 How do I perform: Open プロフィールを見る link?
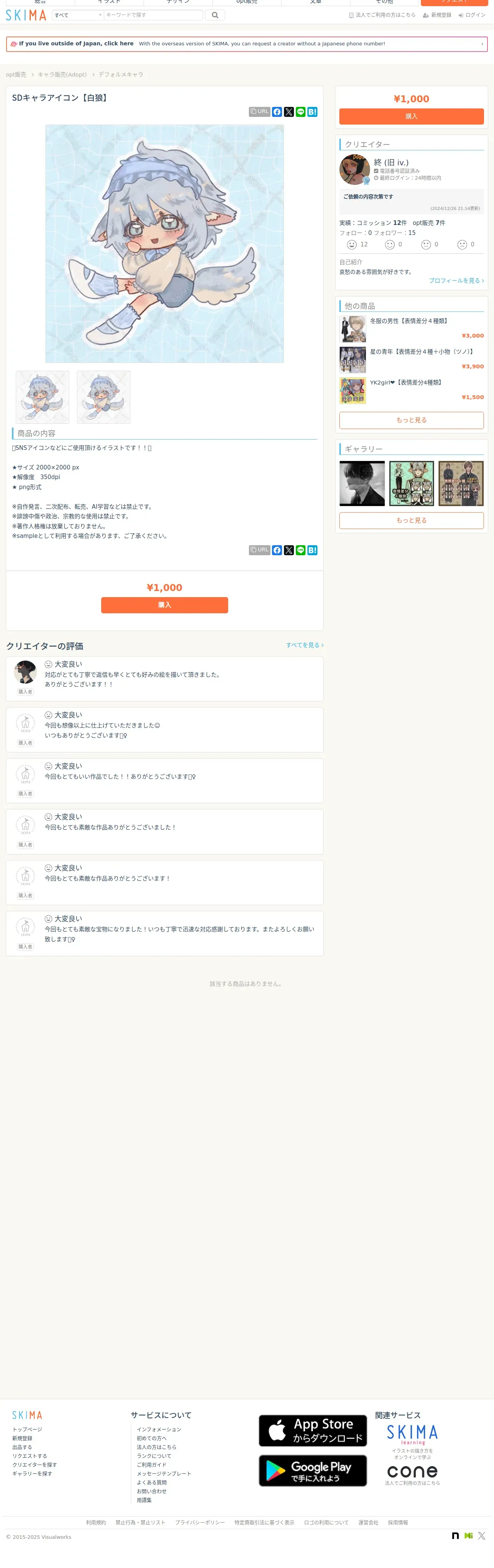pos(456,281)
